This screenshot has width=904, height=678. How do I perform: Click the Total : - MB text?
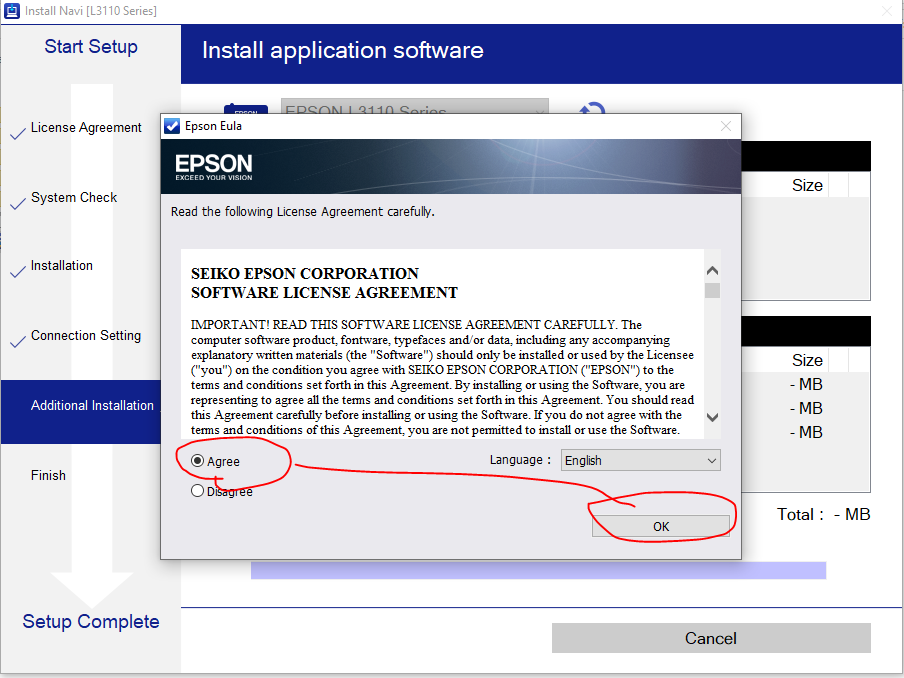823,514
